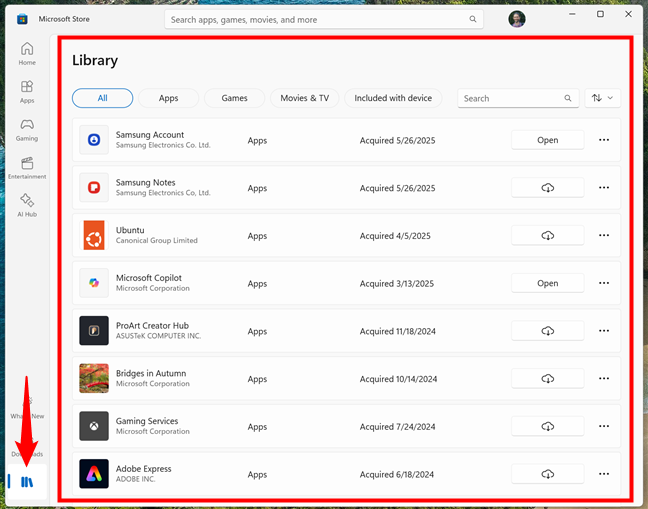Open more options for Samsung Notes
This screenshot has width=648, height=509.
604,188
